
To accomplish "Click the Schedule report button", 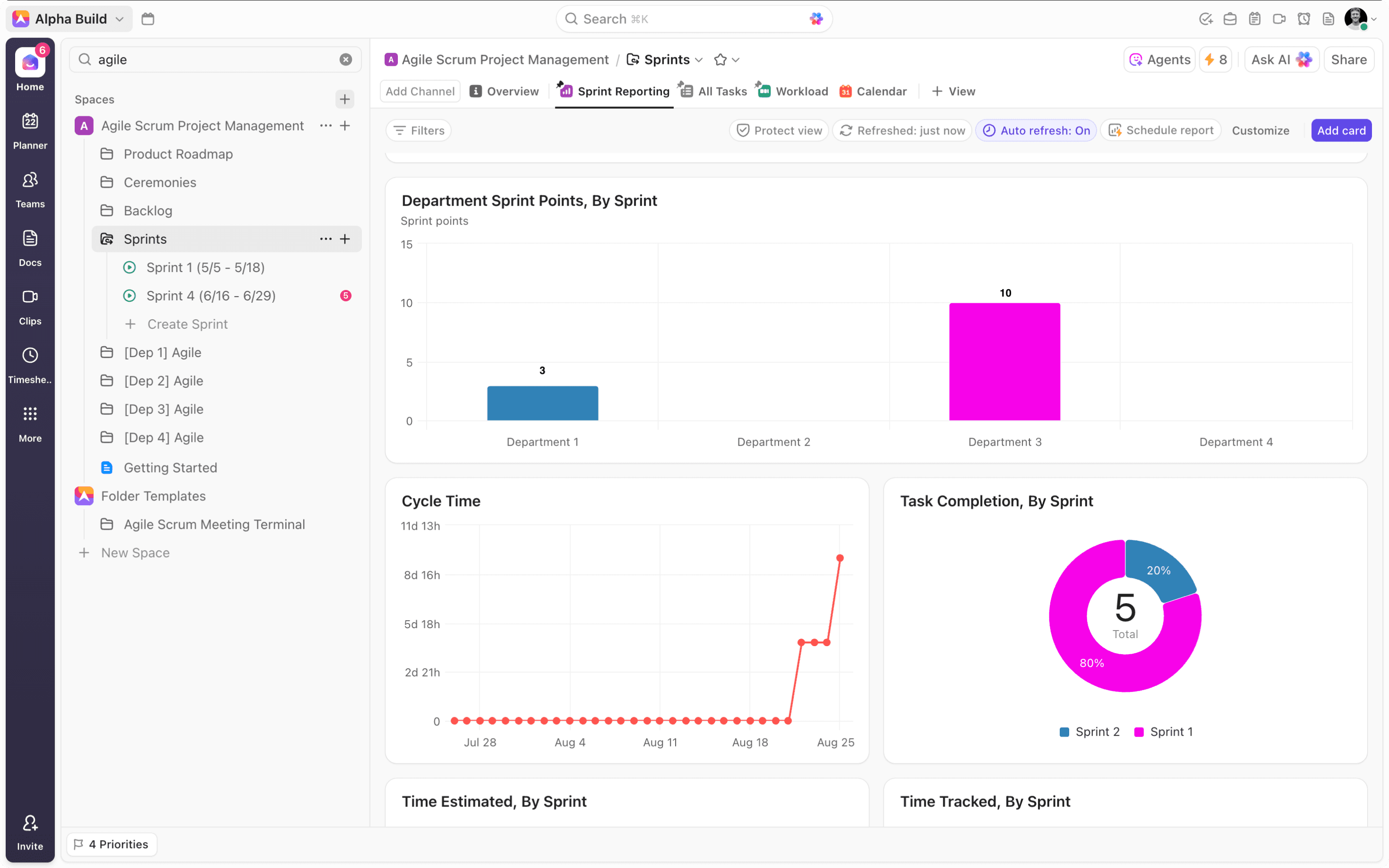I will [1161, 130].
